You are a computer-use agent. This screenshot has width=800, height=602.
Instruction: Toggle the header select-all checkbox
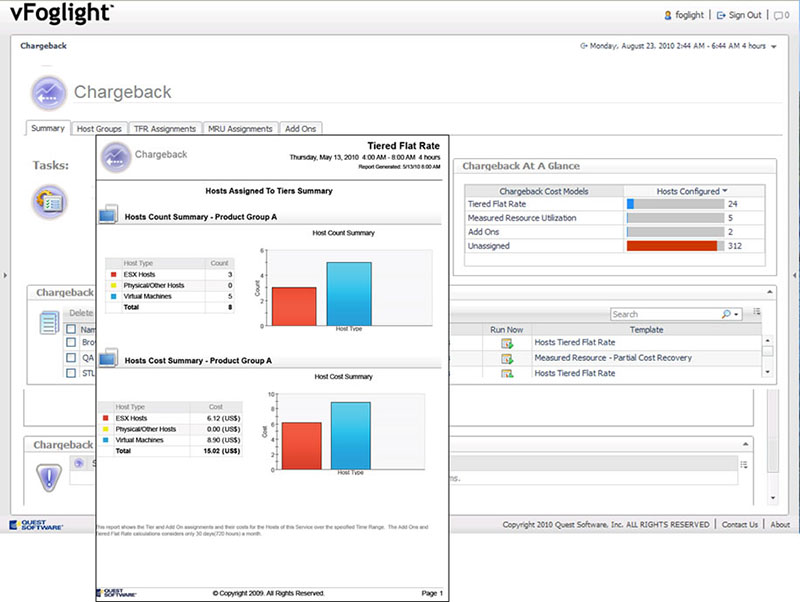click(x=71, y=330)
